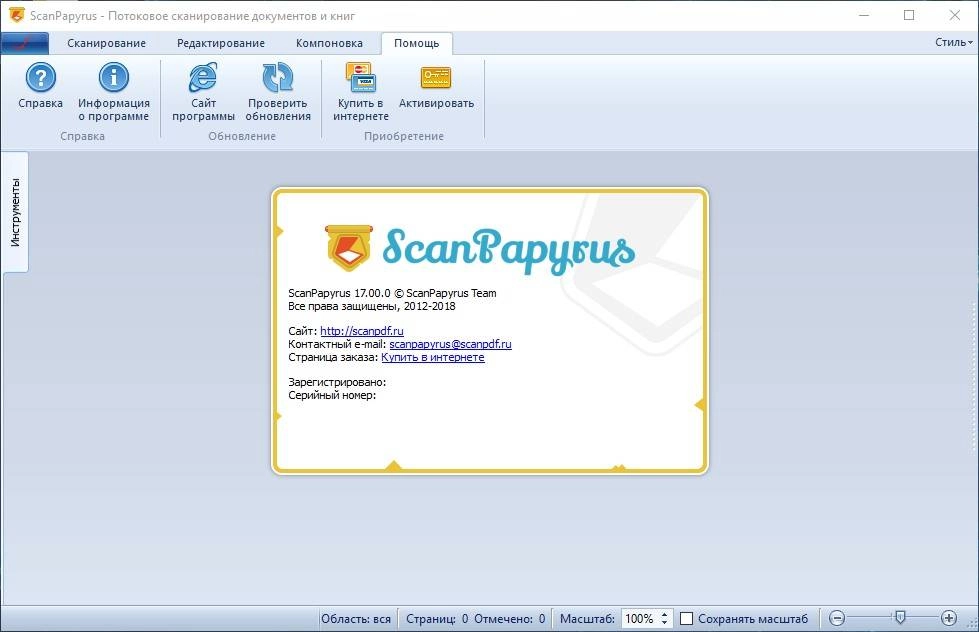Click ScanPapyrus title bar app icon
This screenshot has width=979, height=632.
16,15
